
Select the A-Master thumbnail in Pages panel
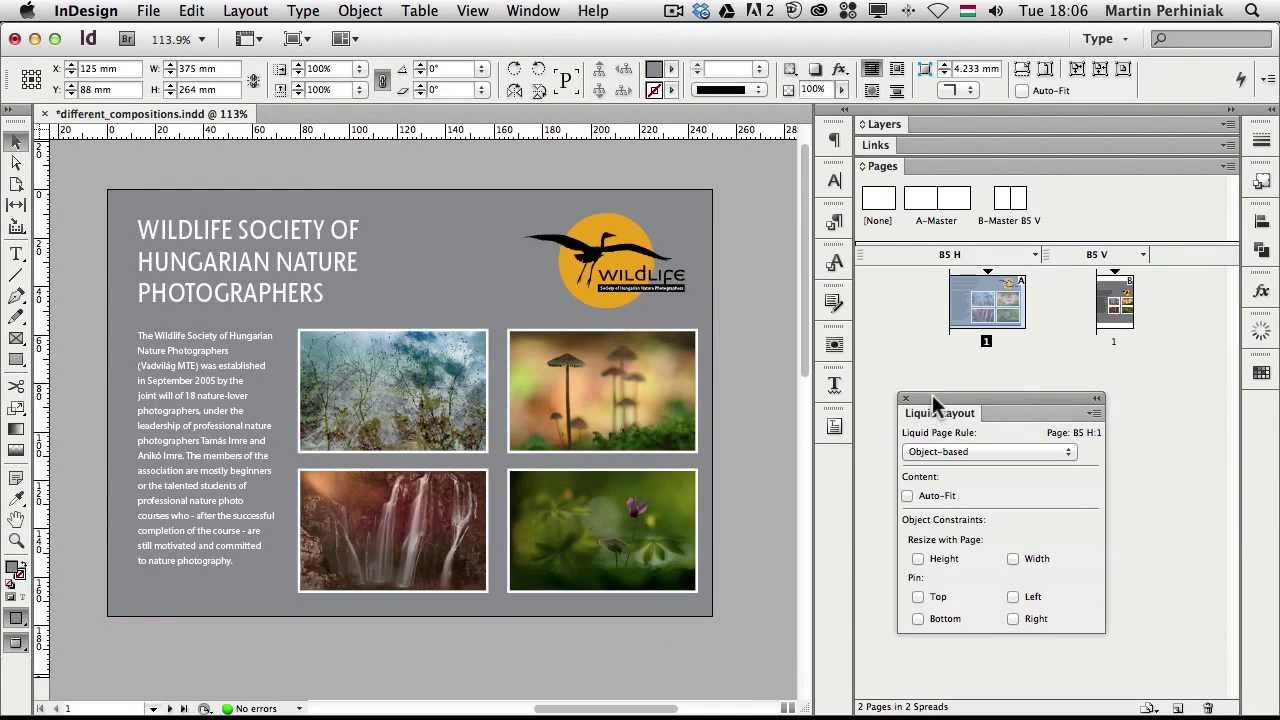tap(937, 198)
